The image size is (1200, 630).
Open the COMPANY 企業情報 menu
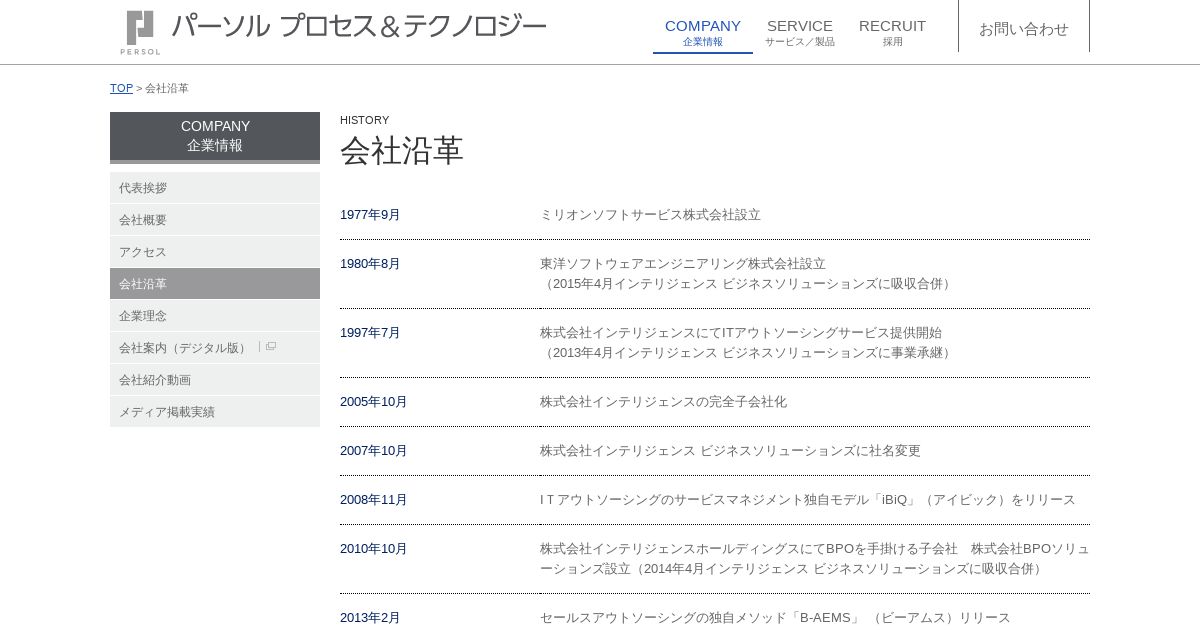703,32
